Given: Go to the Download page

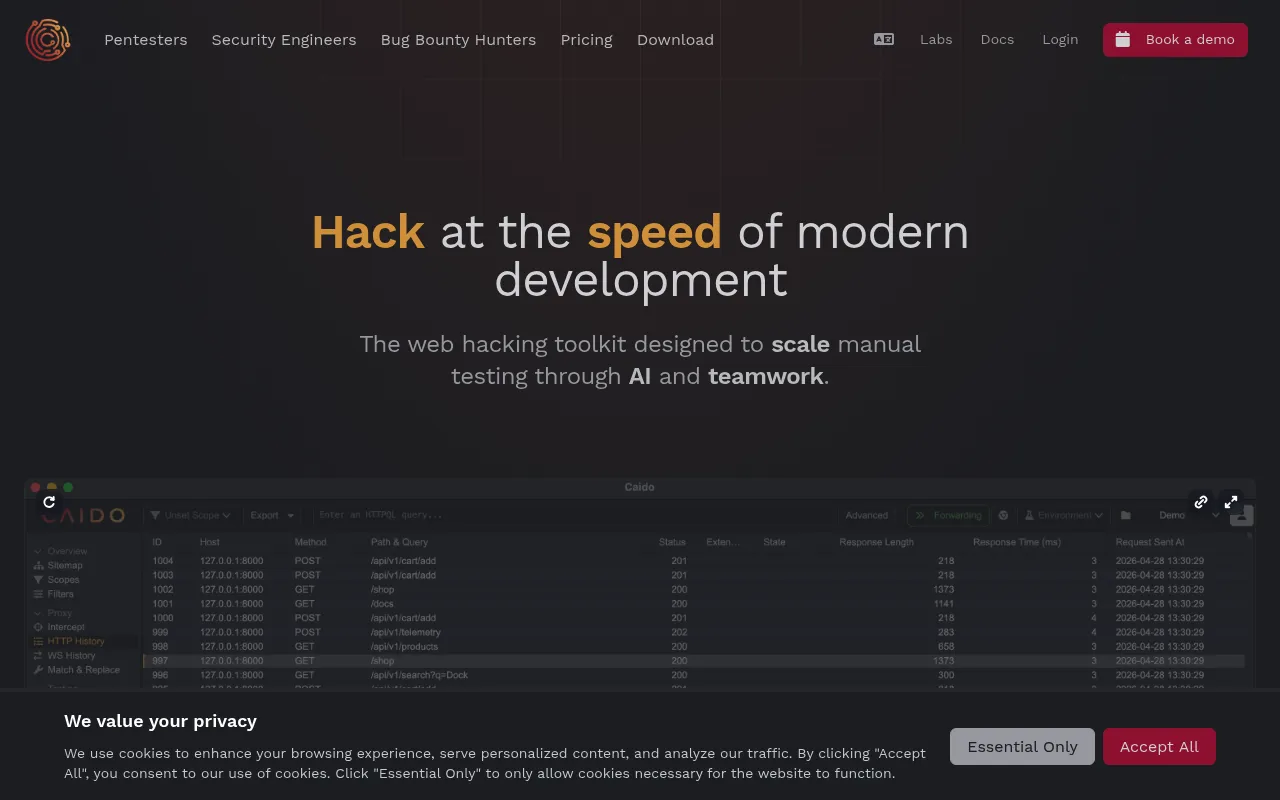Looking at the screenshot, I should point(675,40).
